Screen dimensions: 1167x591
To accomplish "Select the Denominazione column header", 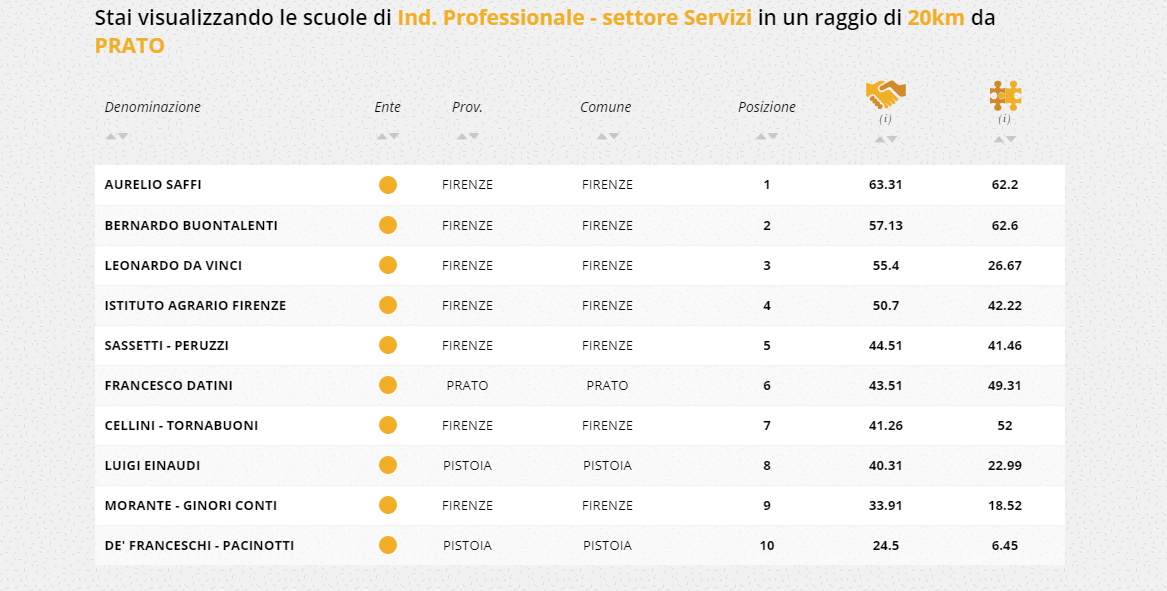I will point(153,107).
